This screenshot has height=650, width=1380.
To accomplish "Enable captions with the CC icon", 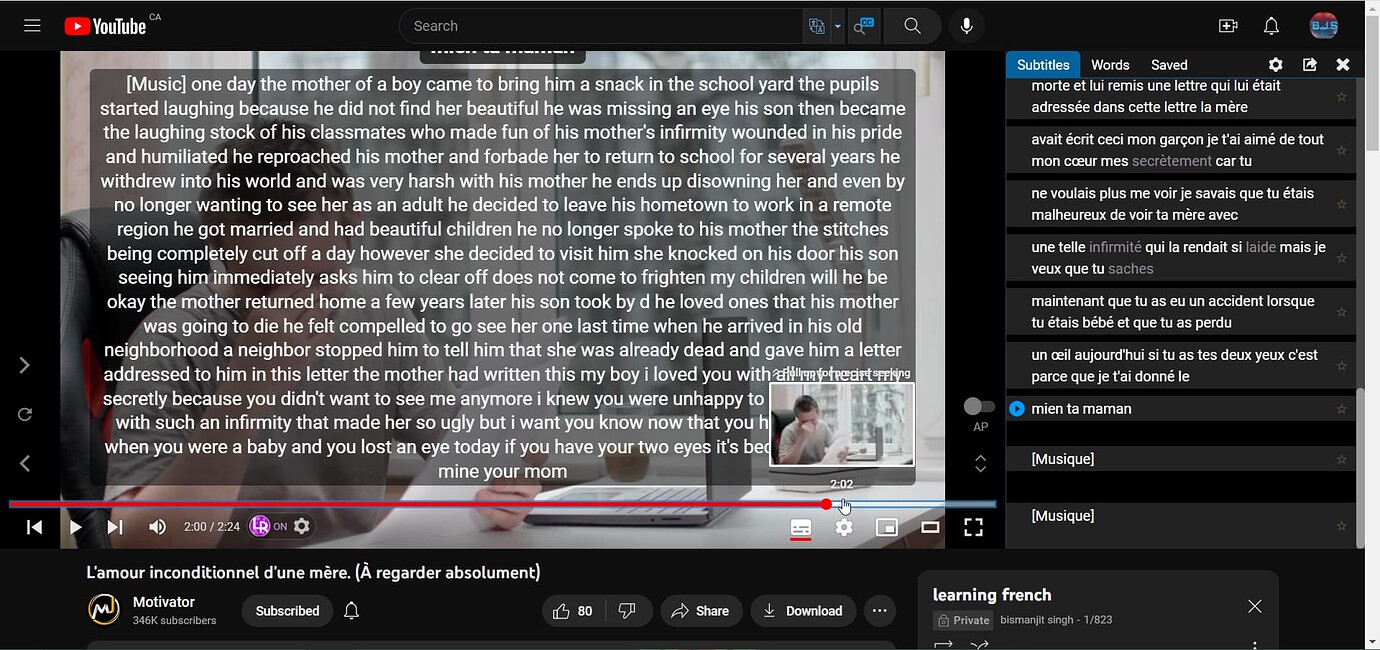I will (800, 527).
